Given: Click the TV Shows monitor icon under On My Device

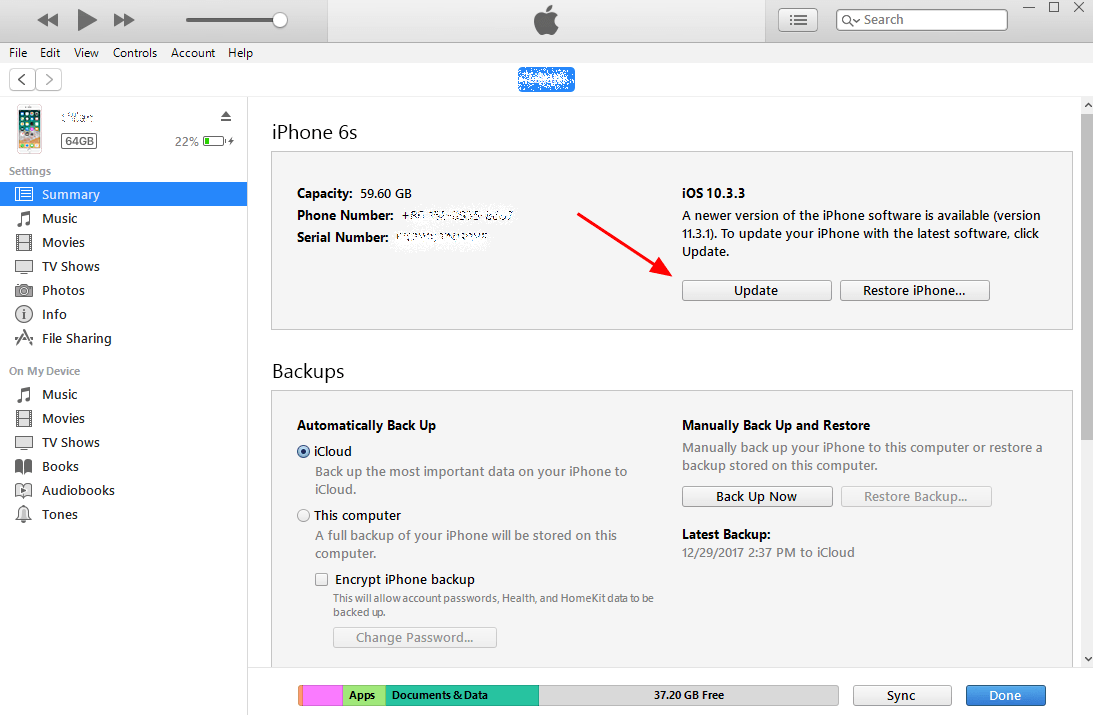Looking at the screenshot, I should 24,443.
